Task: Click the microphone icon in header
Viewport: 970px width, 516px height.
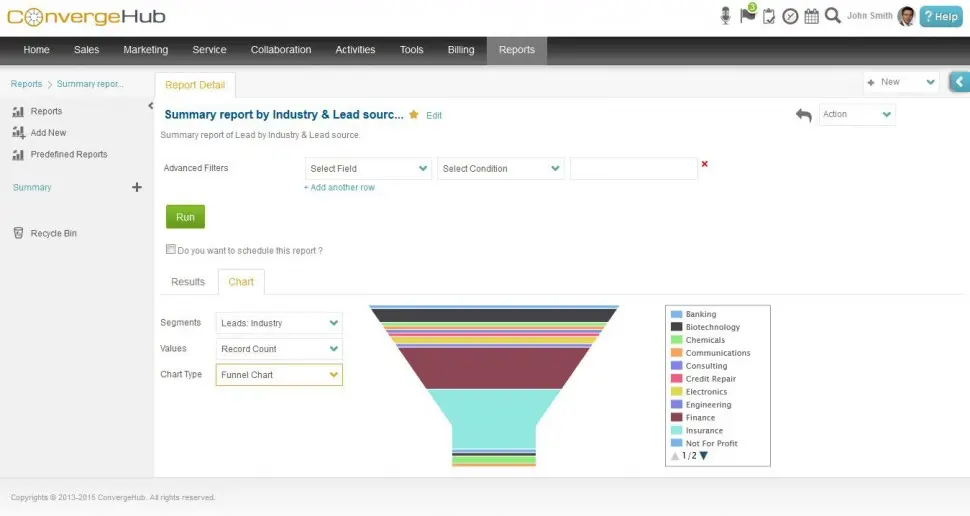Action: point(726,16)
